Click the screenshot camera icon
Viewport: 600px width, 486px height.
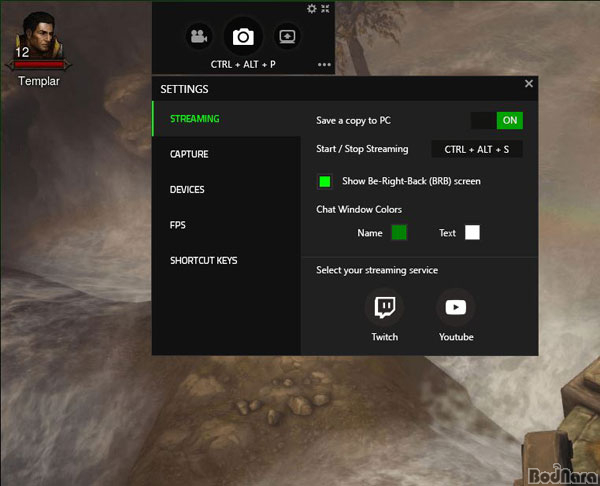(243, 37)
